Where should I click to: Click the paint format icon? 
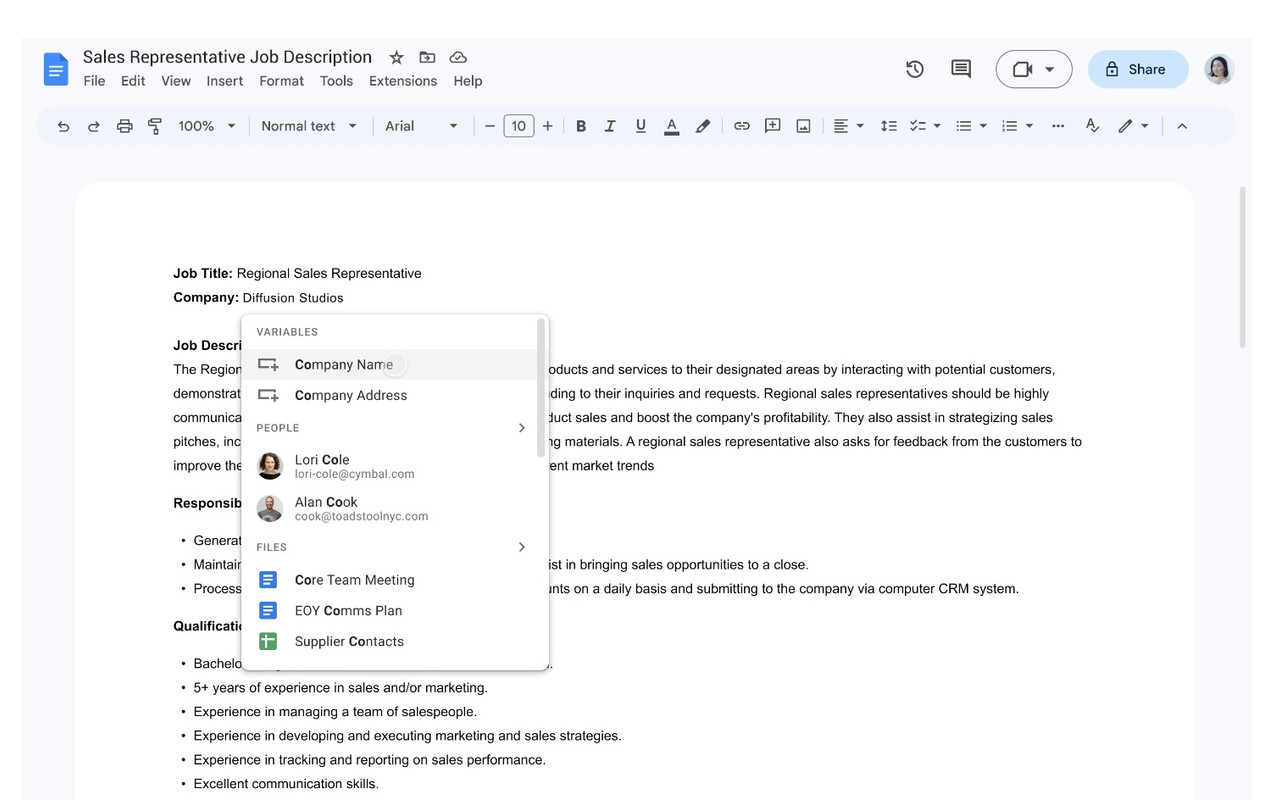coord(155,126)
